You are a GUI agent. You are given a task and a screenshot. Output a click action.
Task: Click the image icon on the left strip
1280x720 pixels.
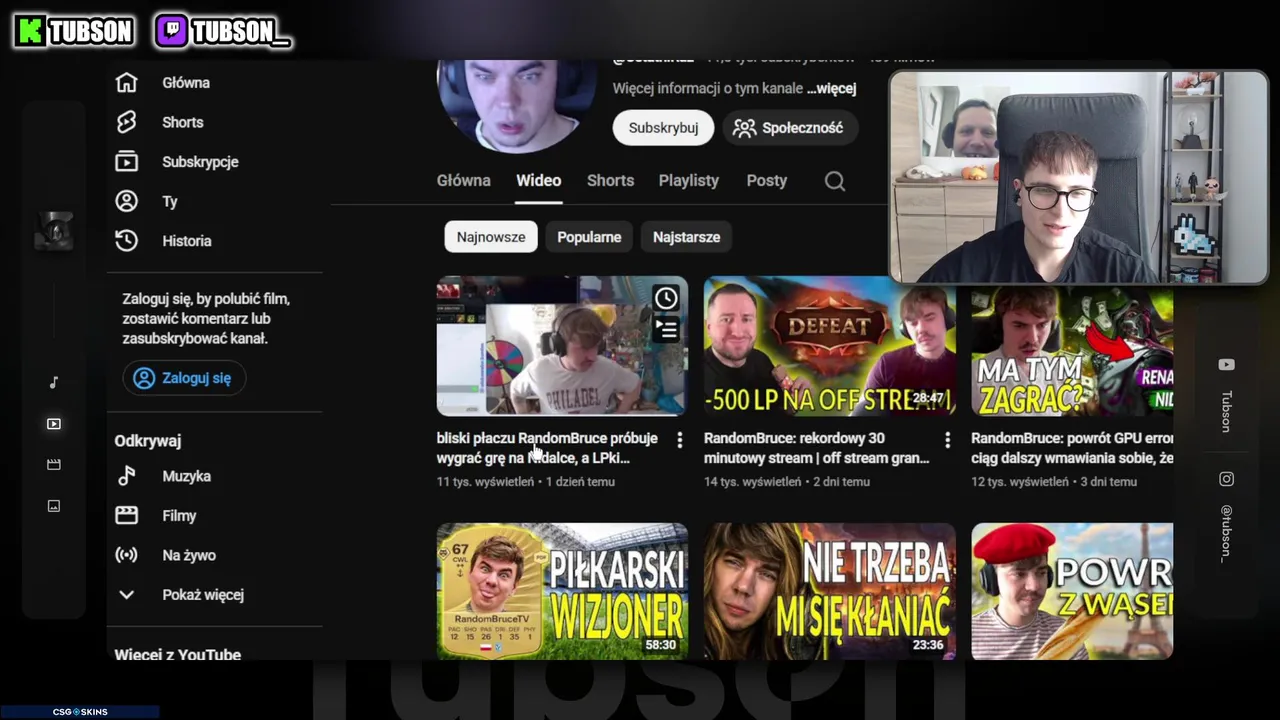54,506
